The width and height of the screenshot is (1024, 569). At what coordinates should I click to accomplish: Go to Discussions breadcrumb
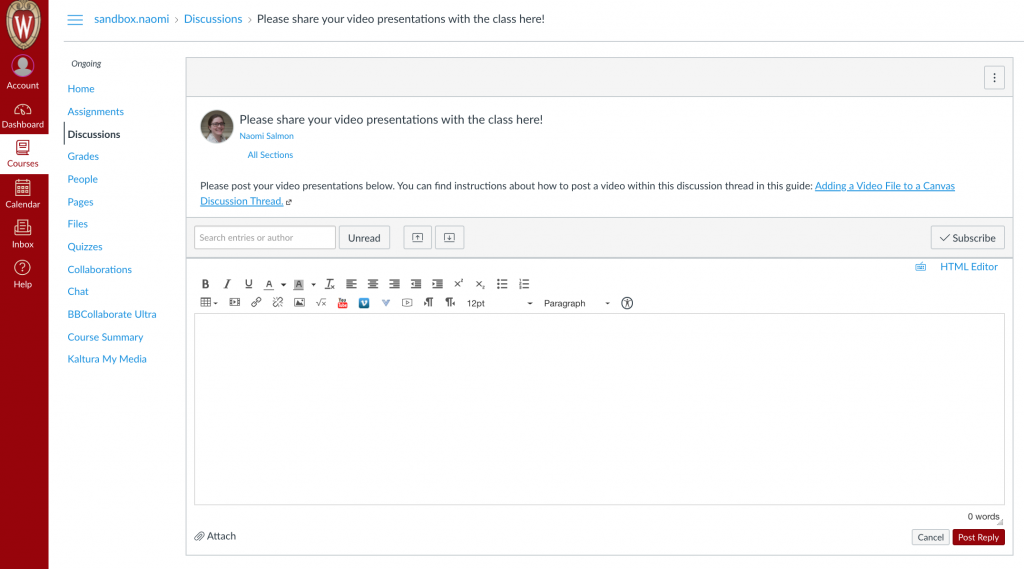tap(213, 19)
